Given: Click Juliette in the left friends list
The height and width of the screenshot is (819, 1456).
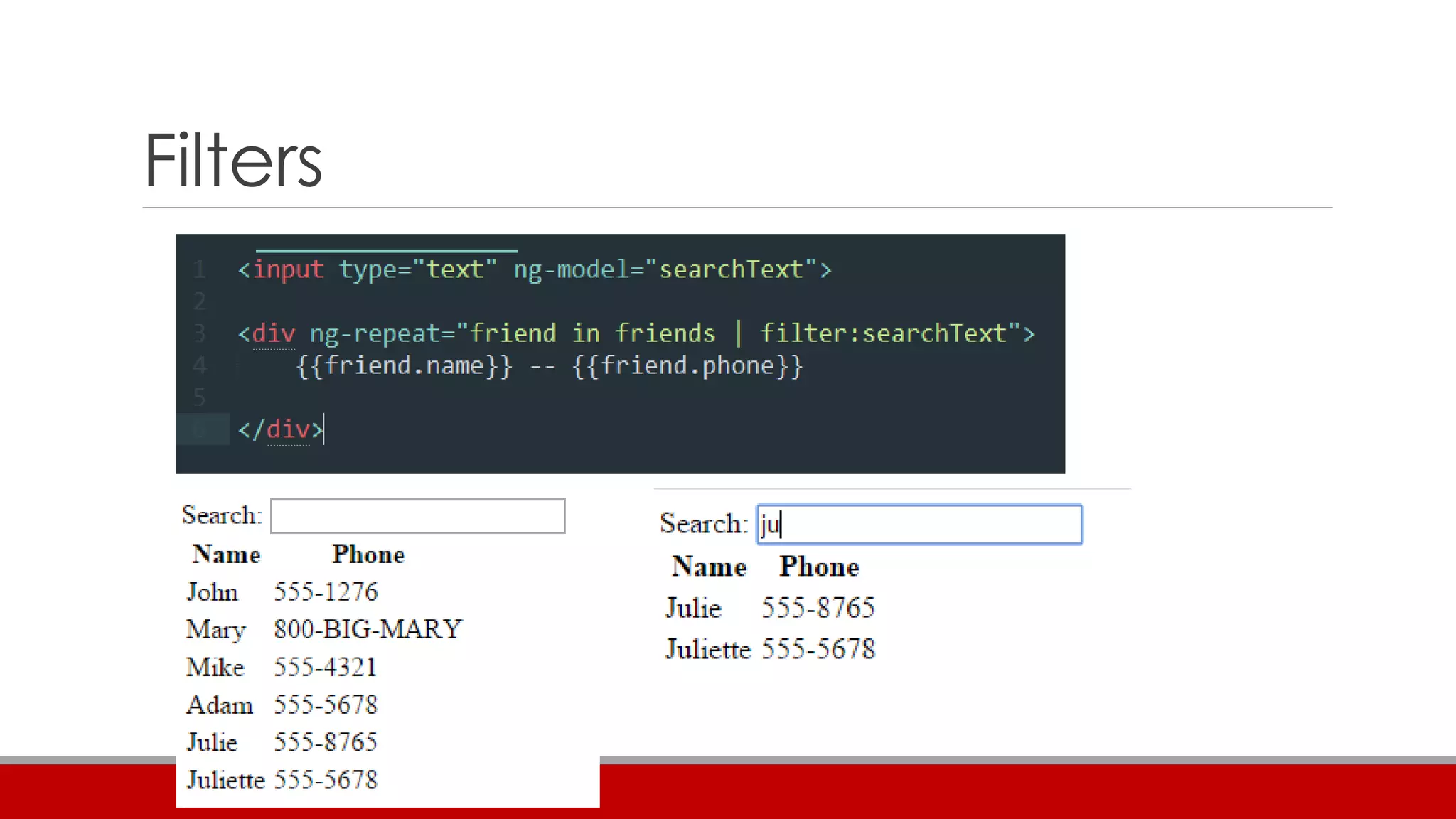Looking at the screenshot, I should [225, 780].
